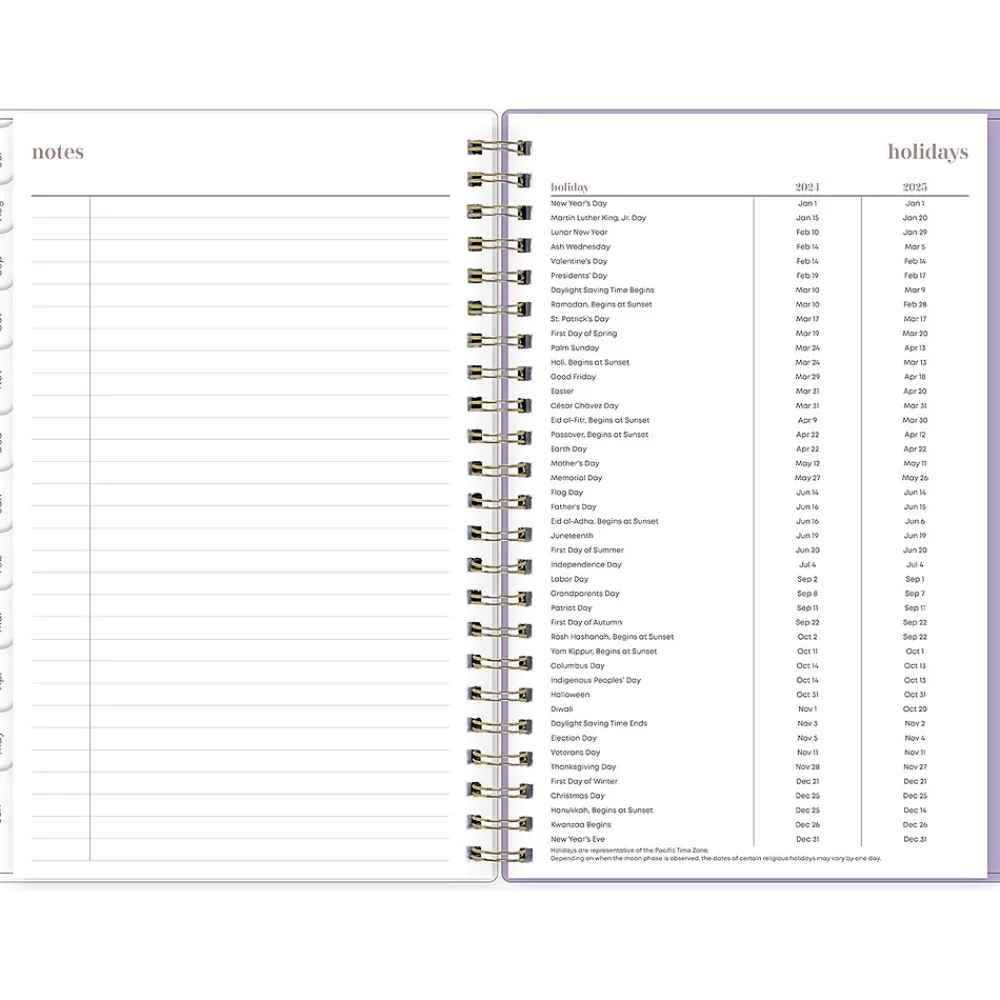The image size is (1000, 1000).
Task: Click the Christmas Day row label
Action: tap(577, 796)
